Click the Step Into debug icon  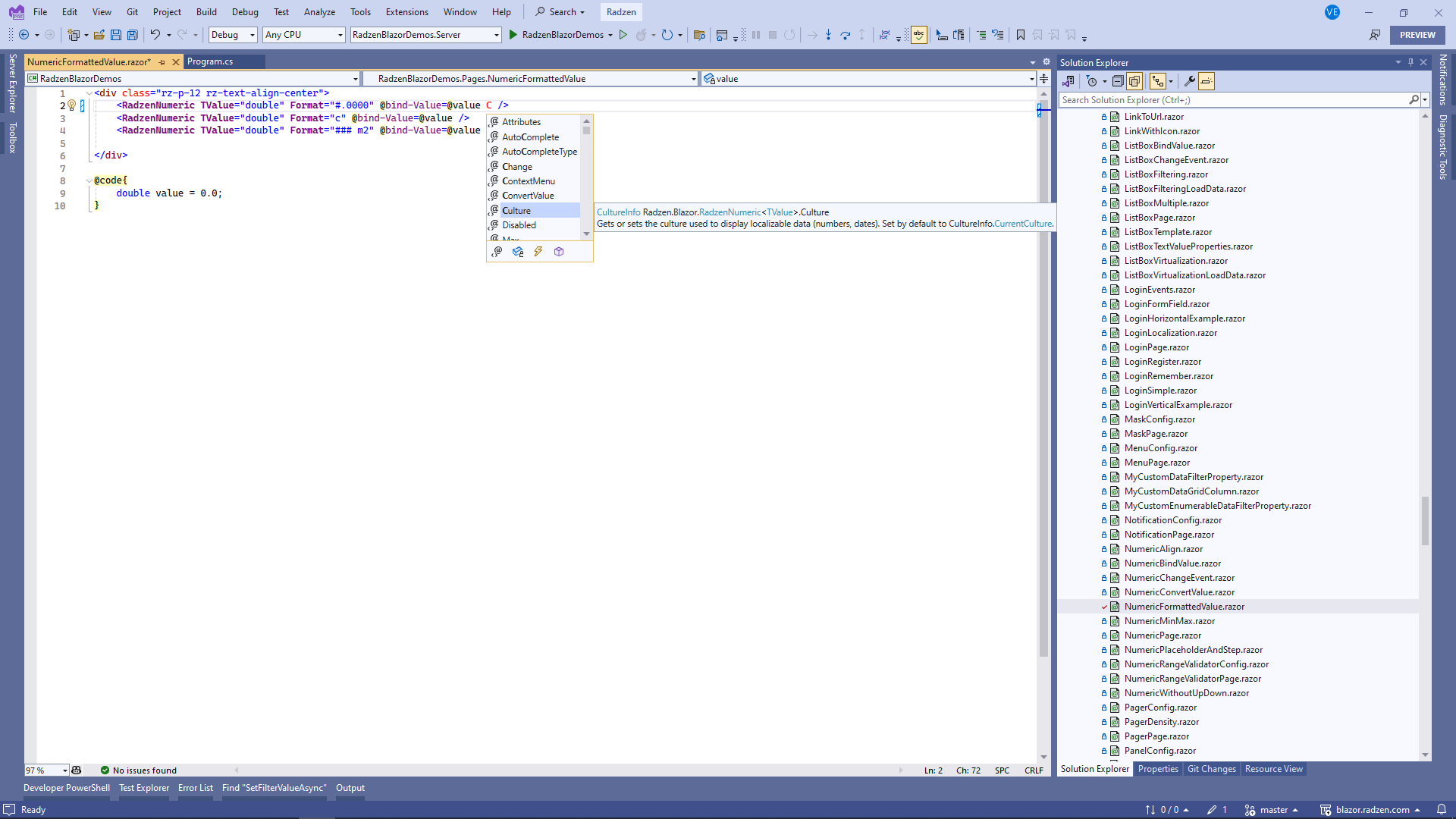[x=828, y=35]
